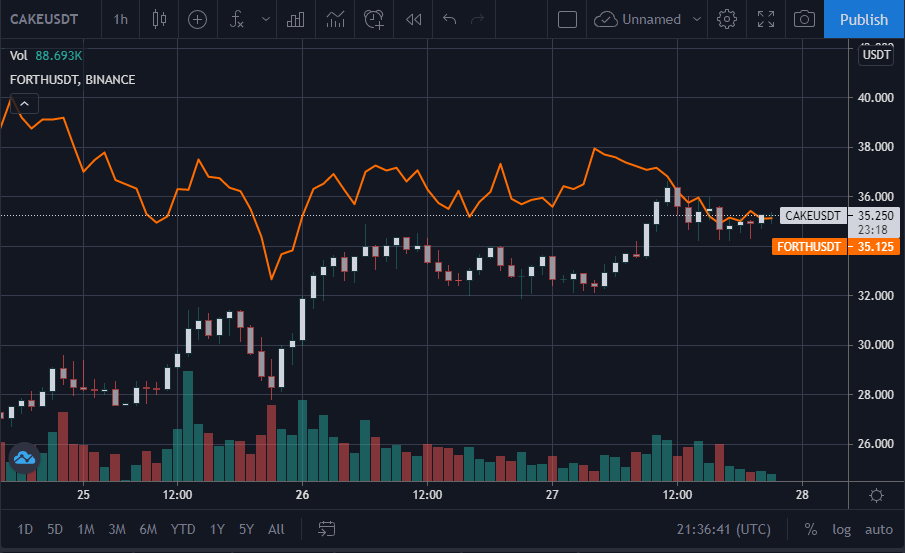Open the candlestick chart style menu

[x=159, y=20]
